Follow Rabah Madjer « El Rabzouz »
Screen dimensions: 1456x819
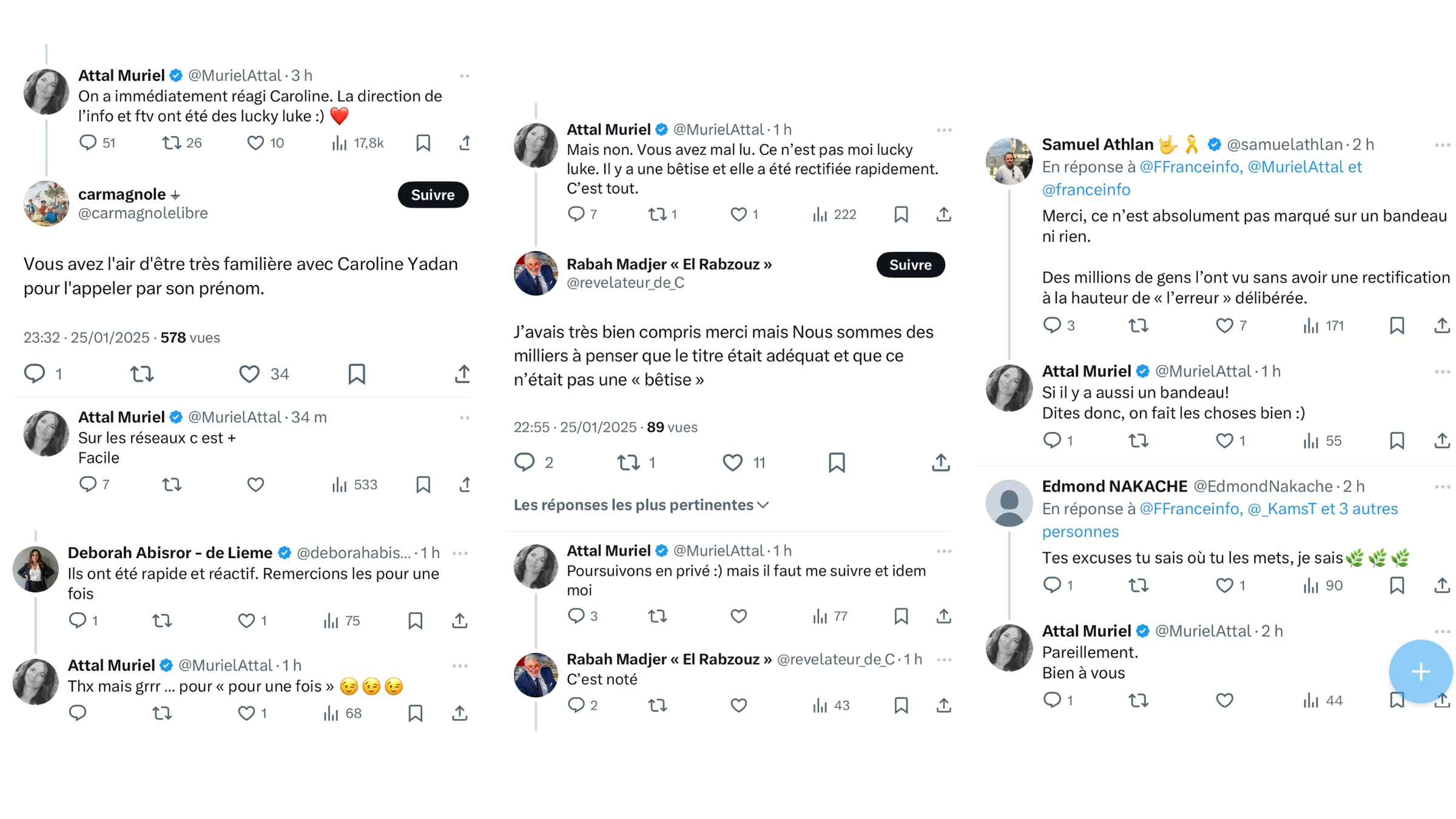coord(910,265)
